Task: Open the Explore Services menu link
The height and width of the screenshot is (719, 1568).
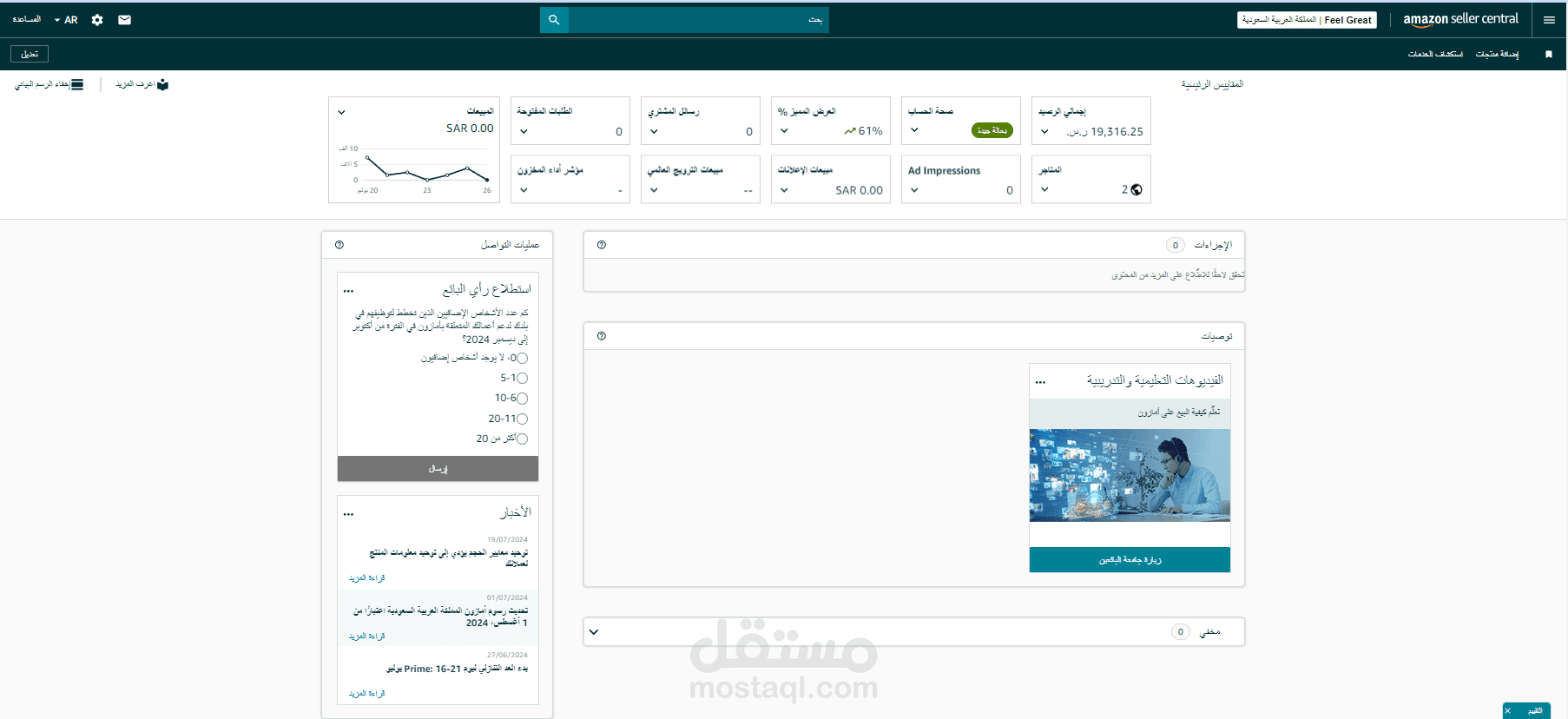Action: tap(1435, 54)
